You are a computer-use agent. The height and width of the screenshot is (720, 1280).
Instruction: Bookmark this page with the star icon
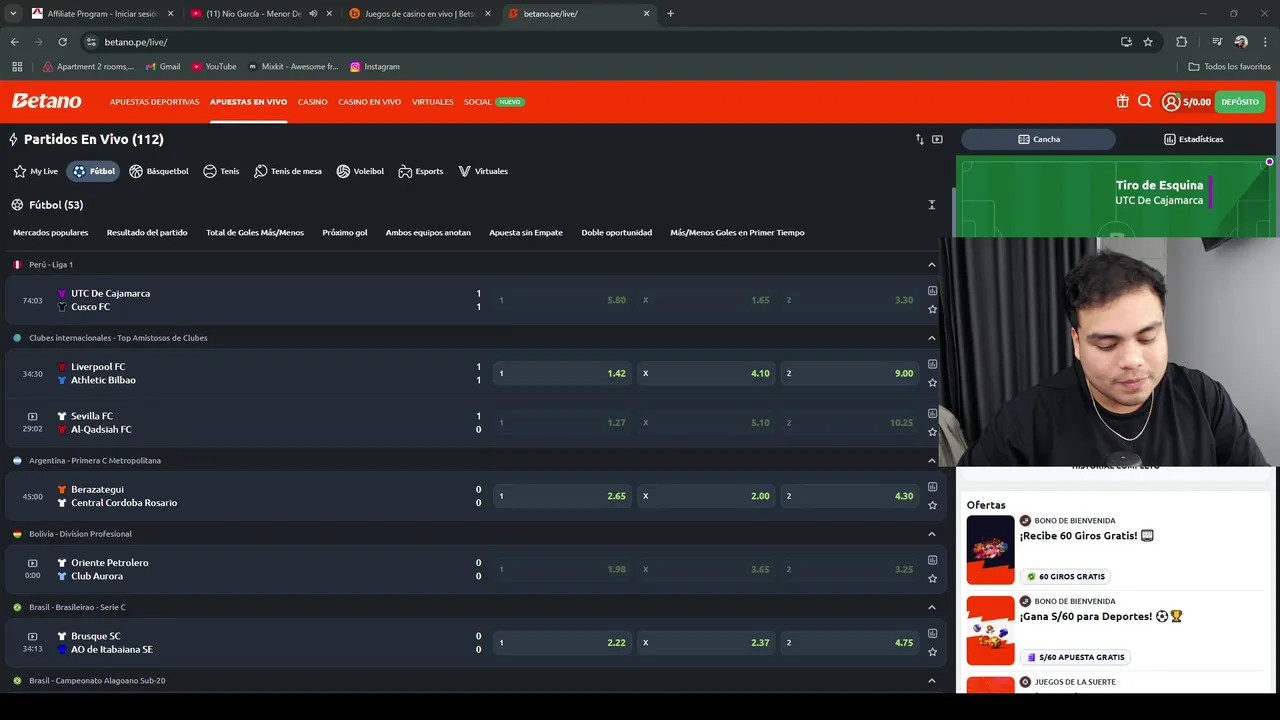1148,42
